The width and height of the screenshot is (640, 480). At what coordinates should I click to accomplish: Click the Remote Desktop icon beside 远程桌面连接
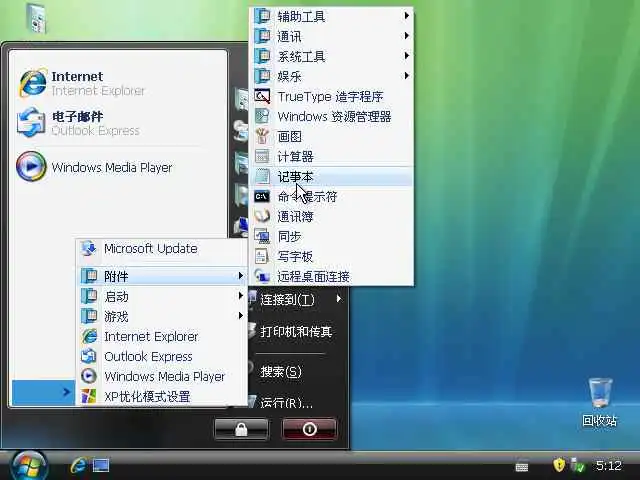tap(262, 276)
